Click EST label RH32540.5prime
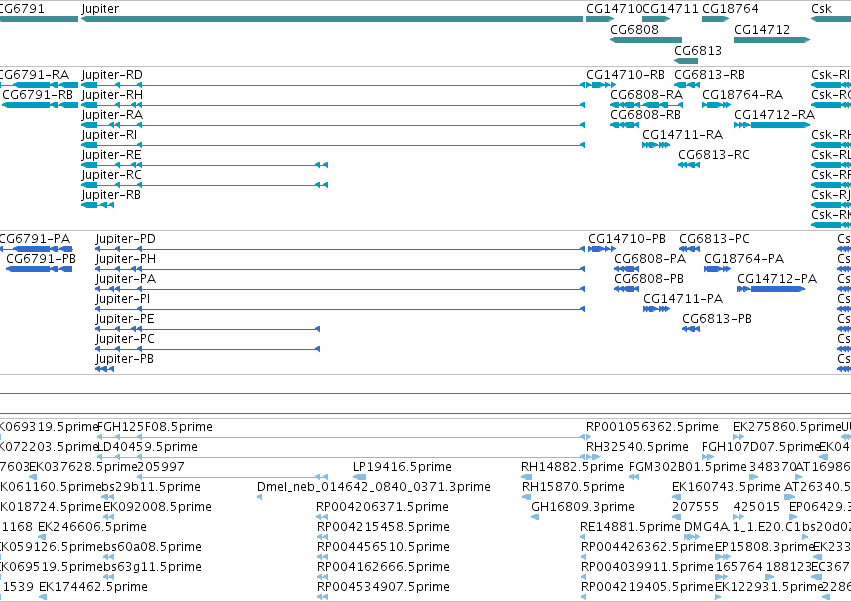 click(x=637, y=447)
